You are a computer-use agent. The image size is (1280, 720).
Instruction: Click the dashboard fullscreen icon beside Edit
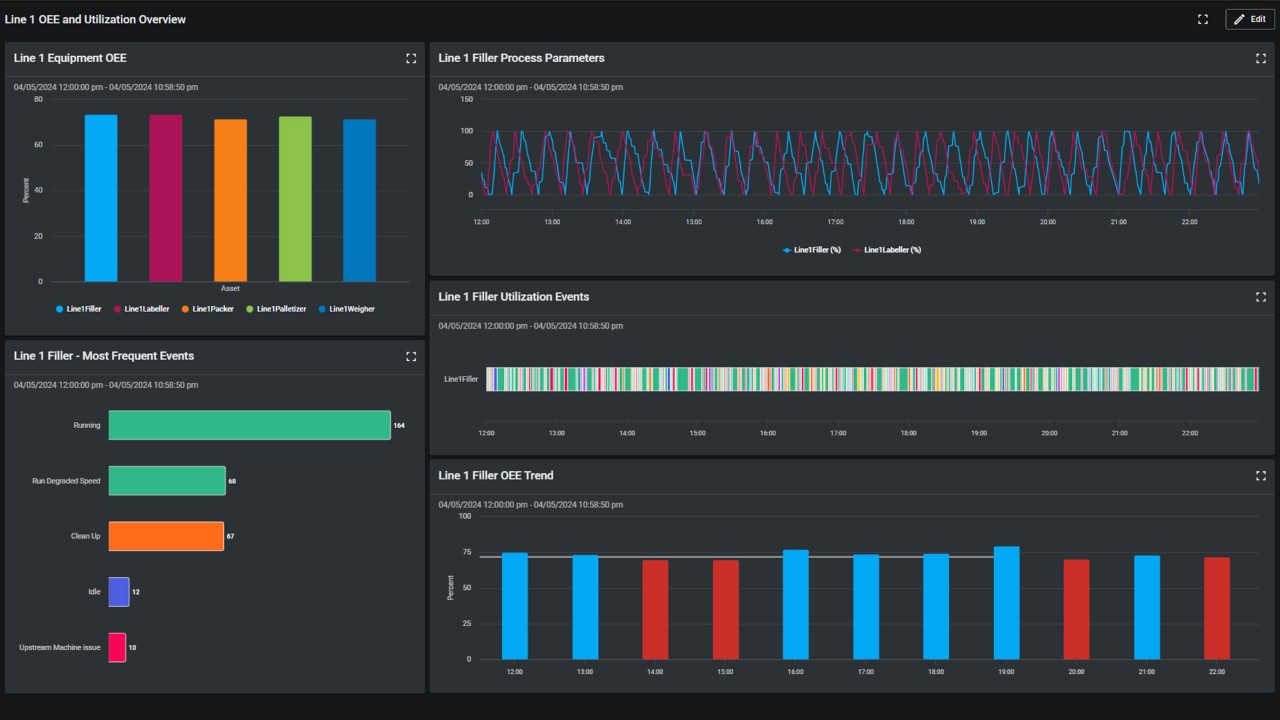click(x=1203, y=19)
